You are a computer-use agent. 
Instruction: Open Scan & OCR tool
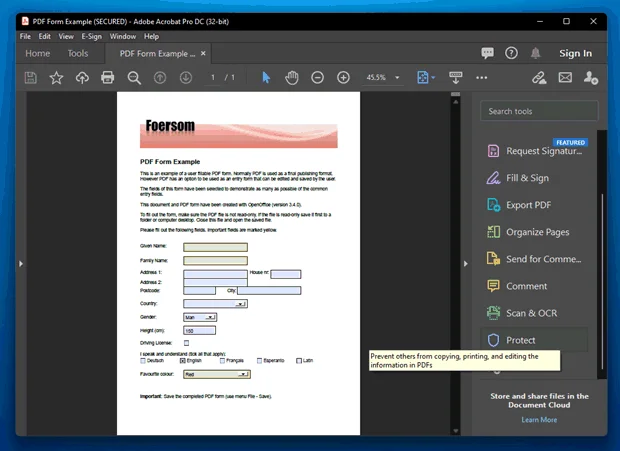point(534,313)
